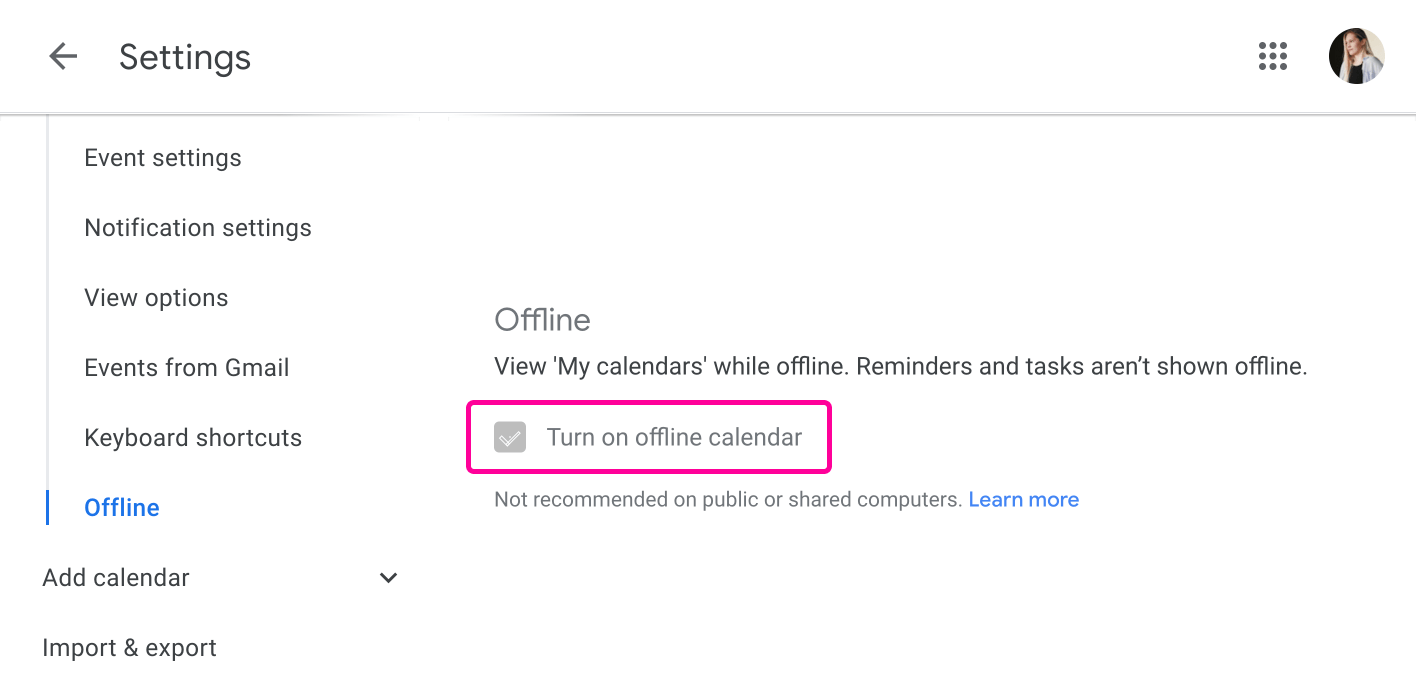1416x700 pixels.
Task: Click the Settings page title
Action: (x=184, y=57)
